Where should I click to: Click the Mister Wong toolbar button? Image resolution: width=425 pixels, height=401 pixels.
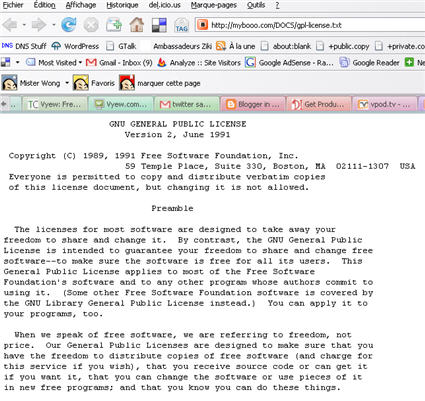(31, 83)
